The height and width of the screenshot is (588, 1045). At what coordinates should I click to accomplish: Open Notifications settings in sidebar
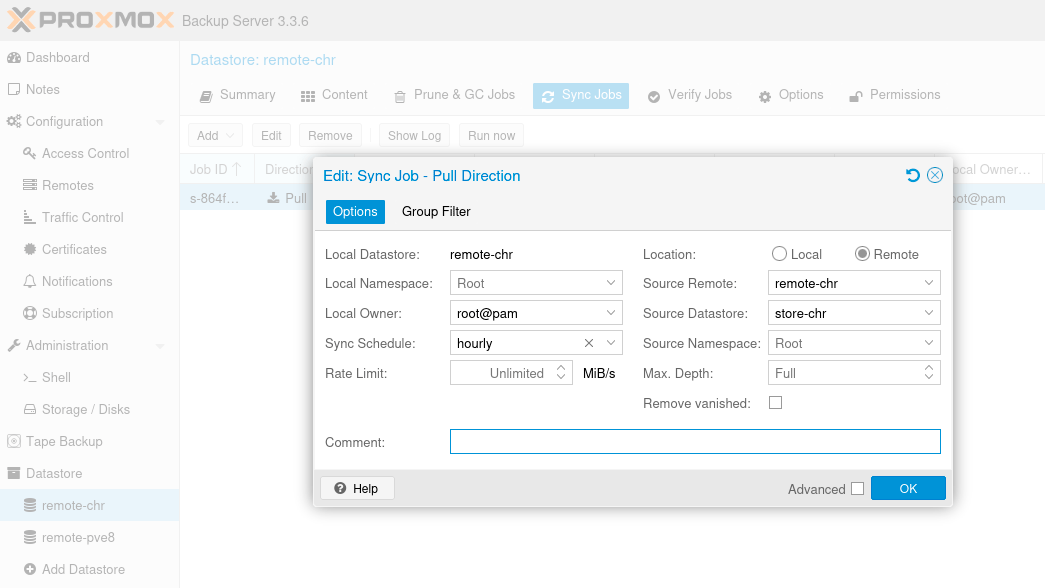pyautogui.click(x=77, y=282)
